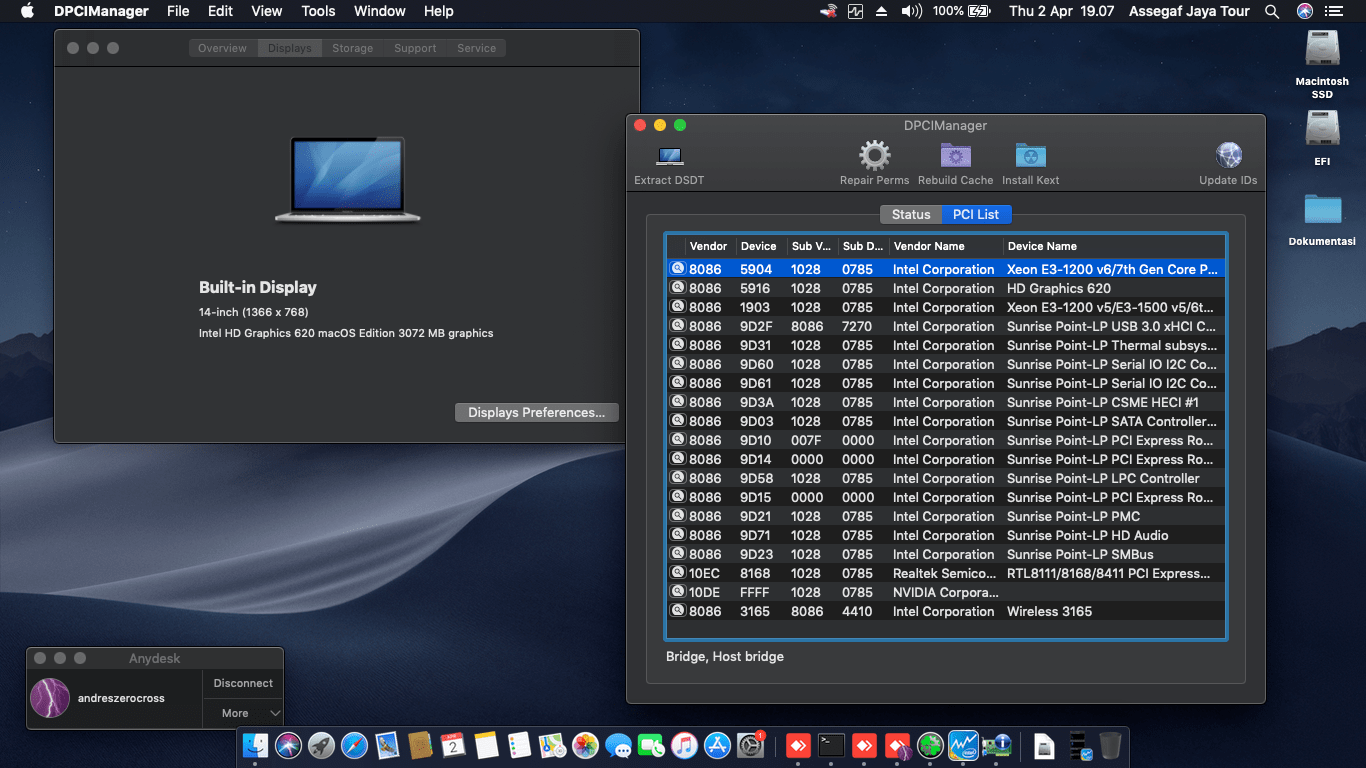Open the Calendar app in Dock
Screen dimensions: 1366x768
(x=453, y=745)
